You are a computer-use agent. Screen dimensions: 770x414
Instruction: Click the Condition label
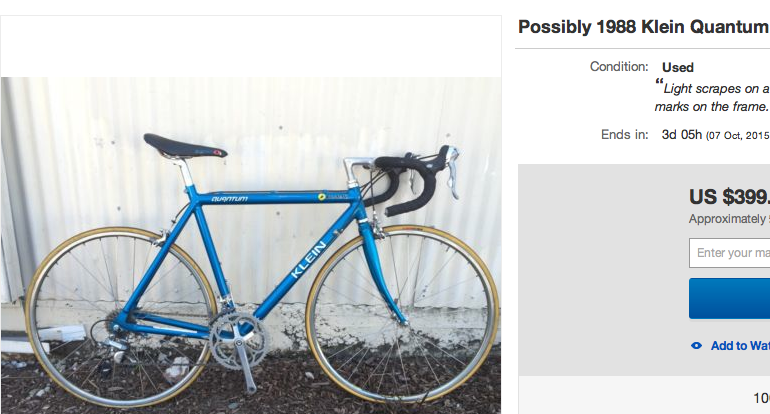[619, 67]
